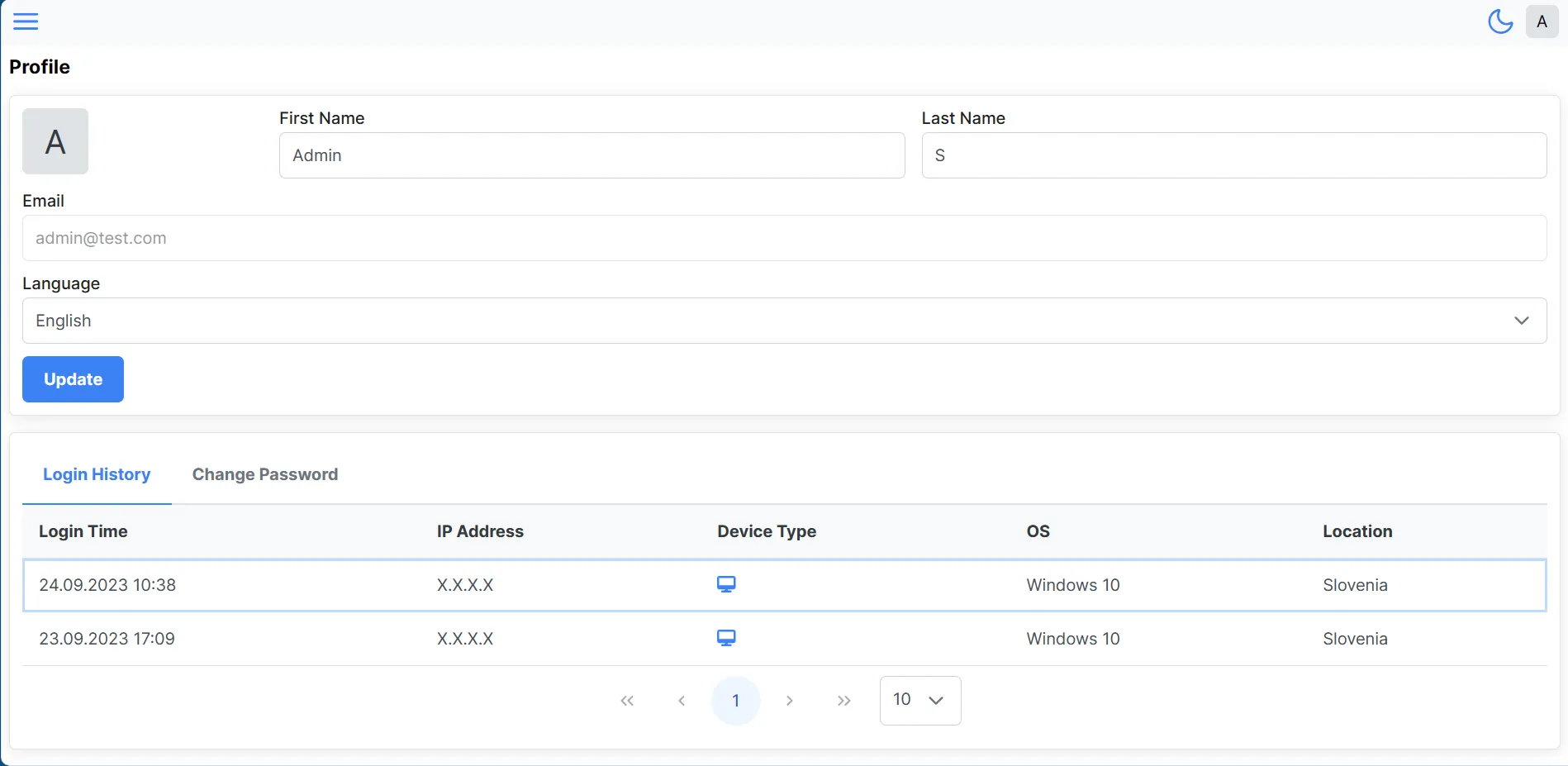Click the desktop device icon for the 24.09.2023 login
Image resolution: width=1568 pixels, height=766 pixels.
[x=726, y=583]
